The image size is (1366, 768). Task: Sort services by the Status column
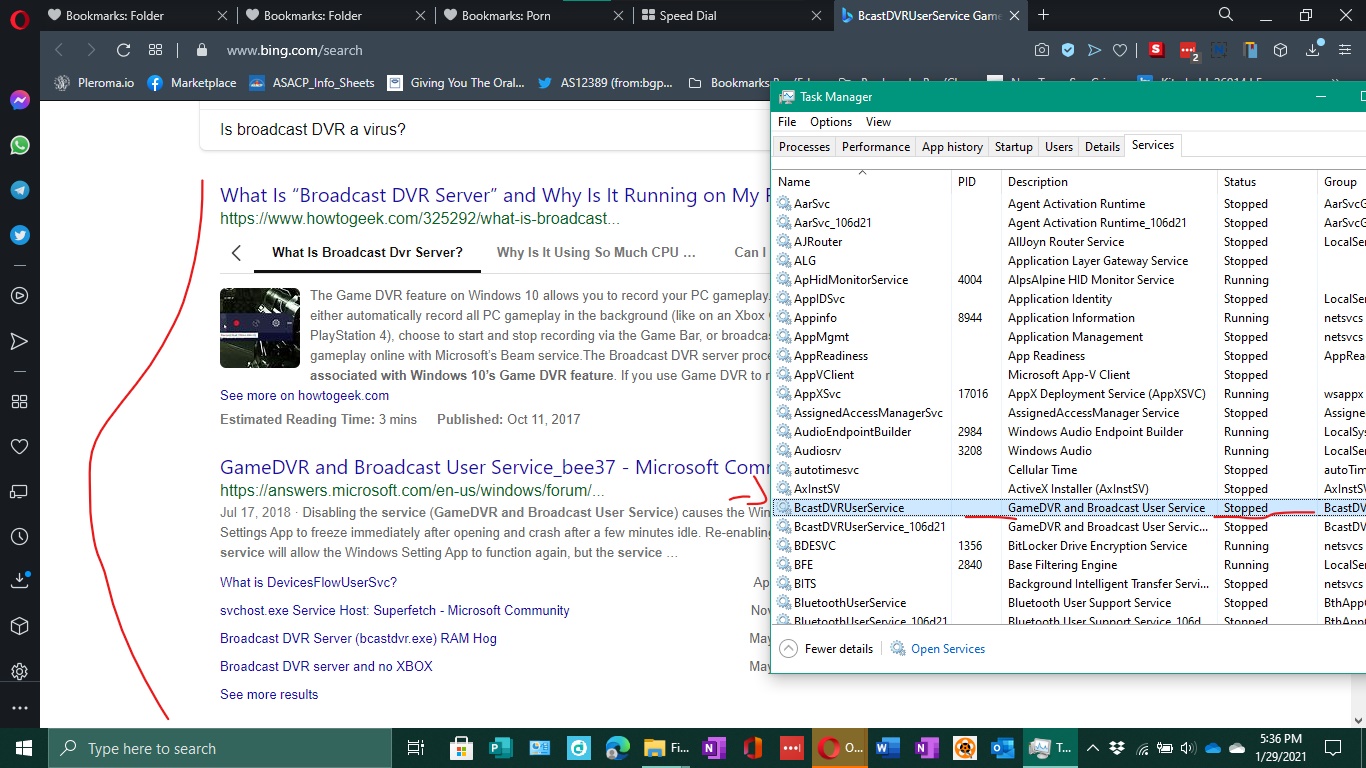click(x=1240, y=182)
